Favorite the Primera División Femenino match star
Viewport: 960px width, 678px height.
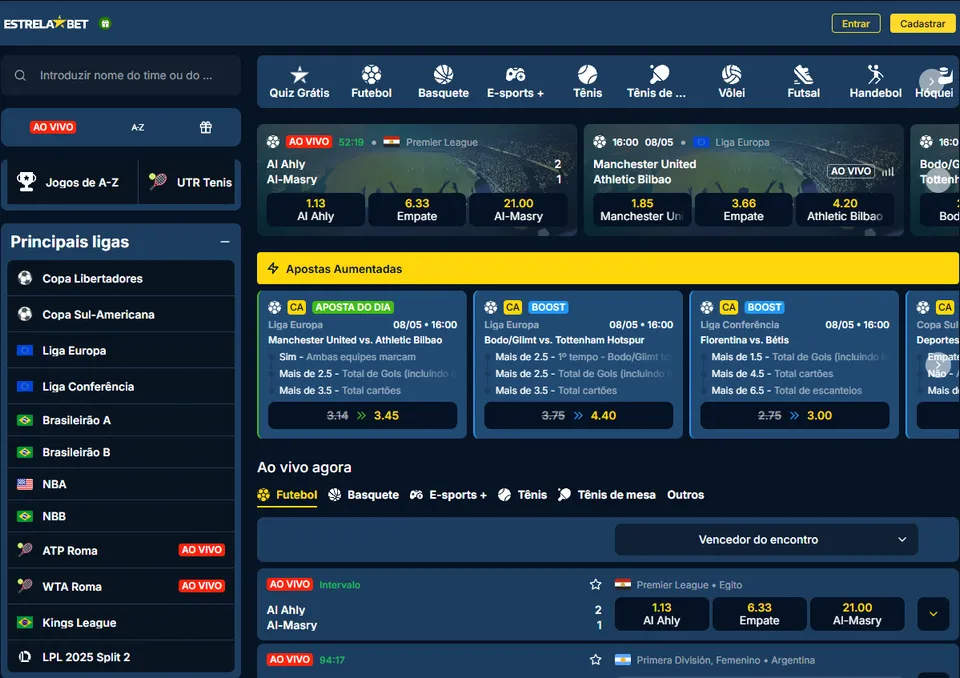(595, 660)
